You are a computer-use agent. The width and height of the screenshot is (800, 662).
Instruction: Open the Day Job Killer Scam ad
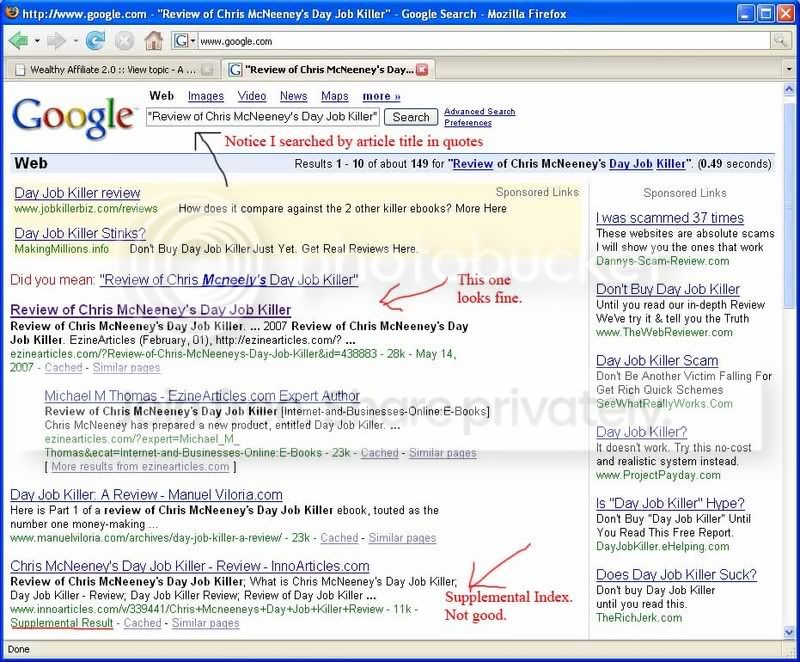tap(657, 361)
